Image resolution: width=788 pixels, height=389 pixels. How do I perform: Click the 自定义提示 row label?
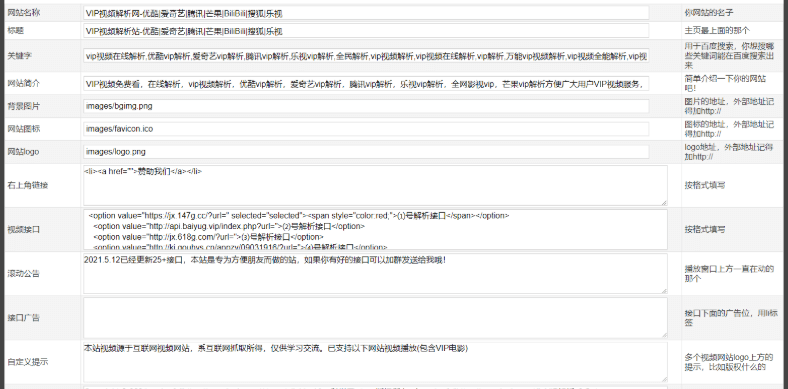[28, 362]
